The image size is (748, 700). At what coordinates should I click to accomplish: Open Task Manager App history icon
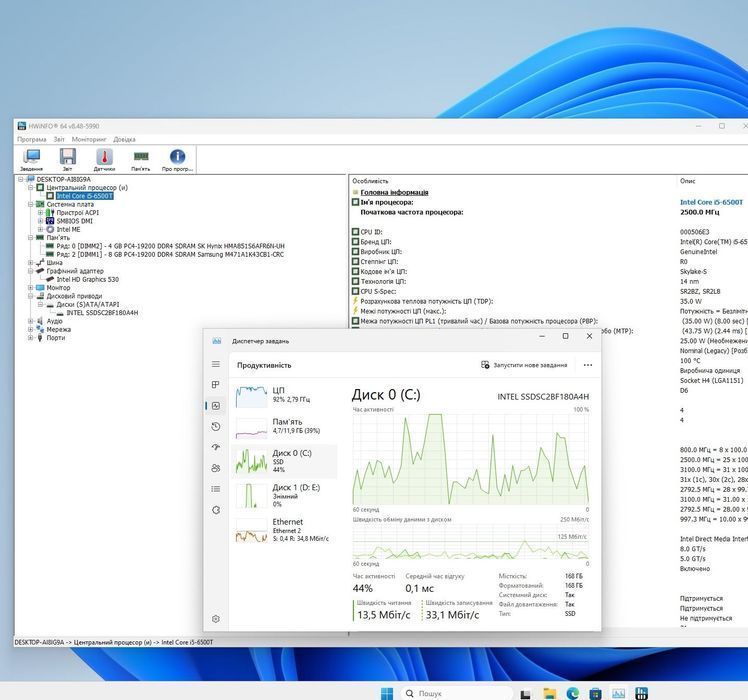(216, 427)
